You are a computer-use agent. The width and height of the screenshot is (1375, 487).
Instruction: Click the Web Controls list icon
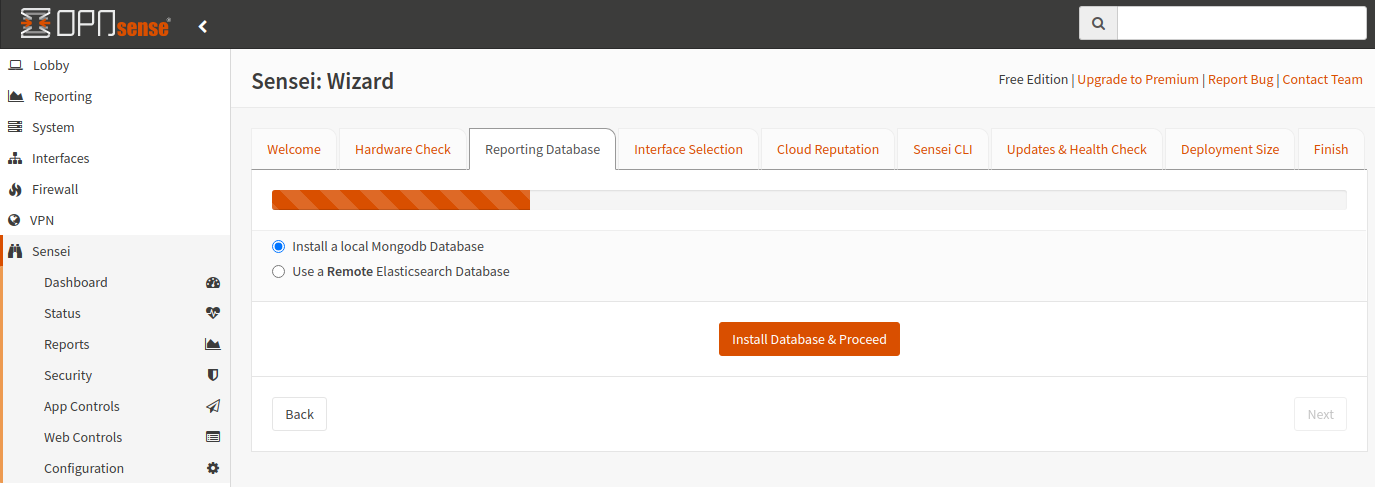212,438
